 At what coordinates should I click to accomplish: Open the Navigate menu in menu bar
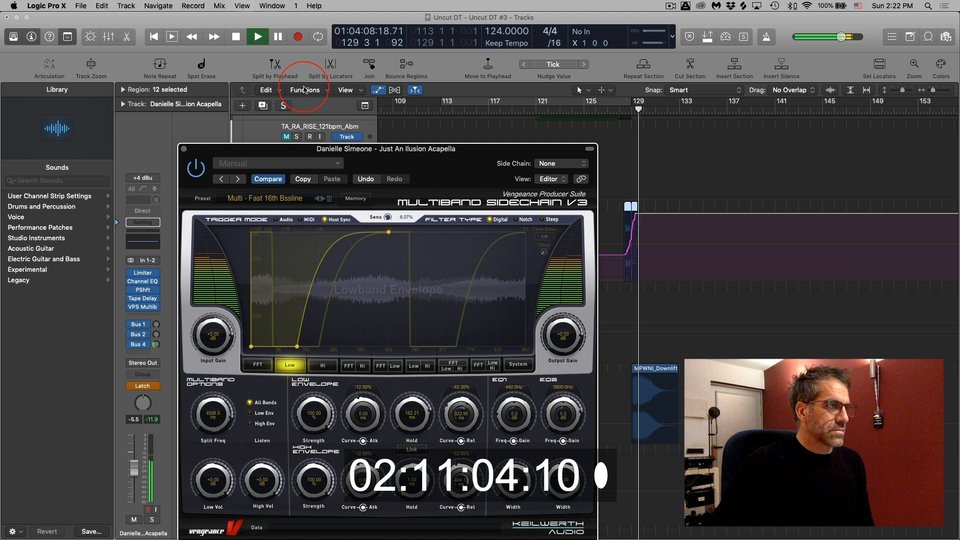pos(158,6)
